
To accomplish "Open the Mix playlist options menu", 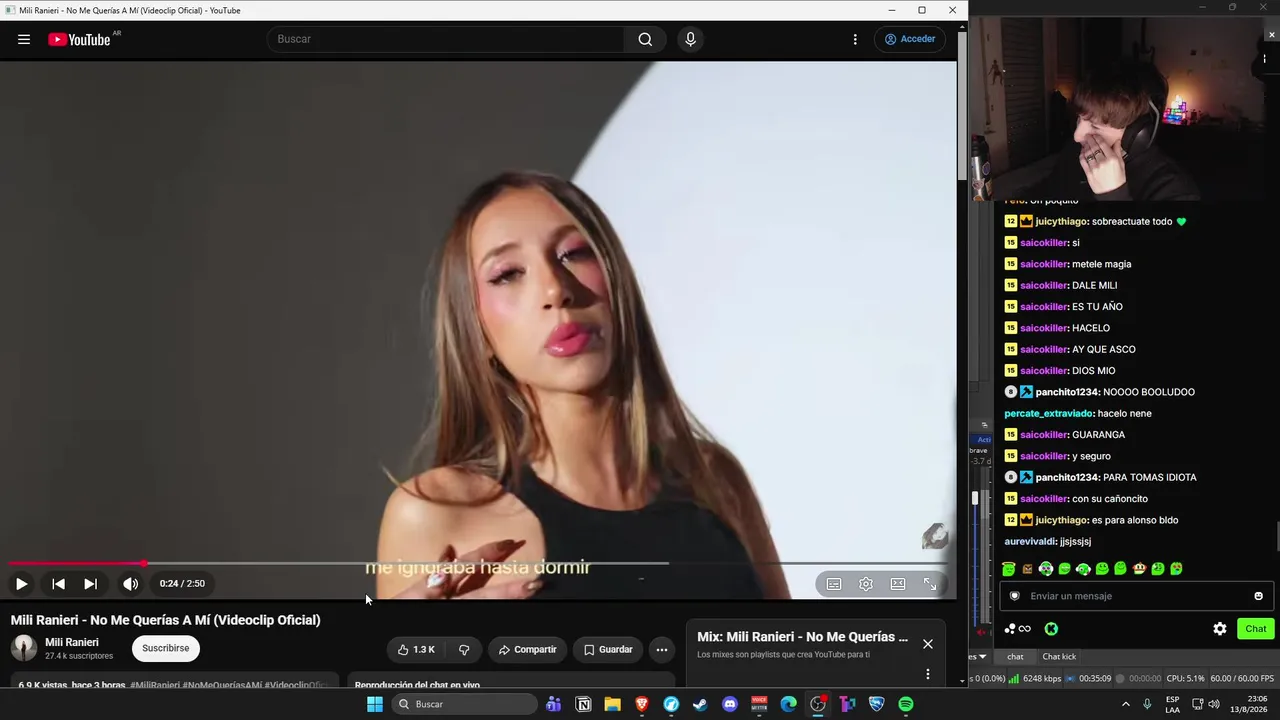I will (928, 674).
